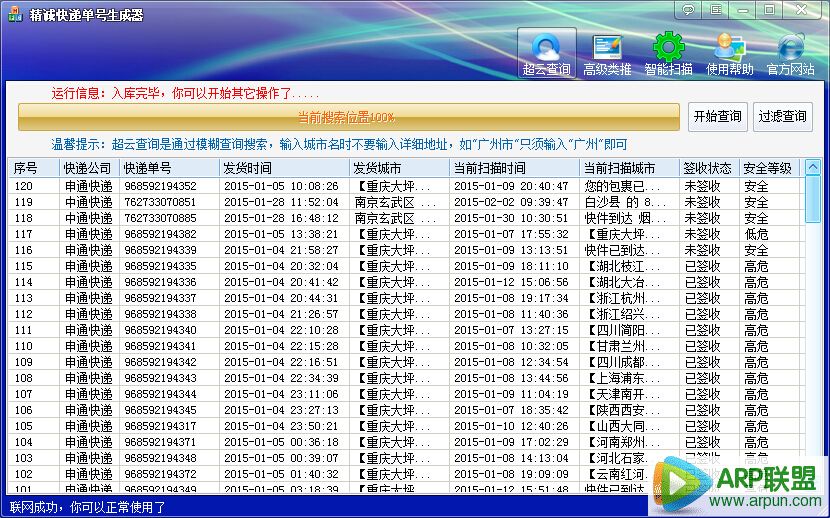Click the 【陕西西安 scan city cell
The width and height of the screenshot is (830, 518).
click(622, 410)
